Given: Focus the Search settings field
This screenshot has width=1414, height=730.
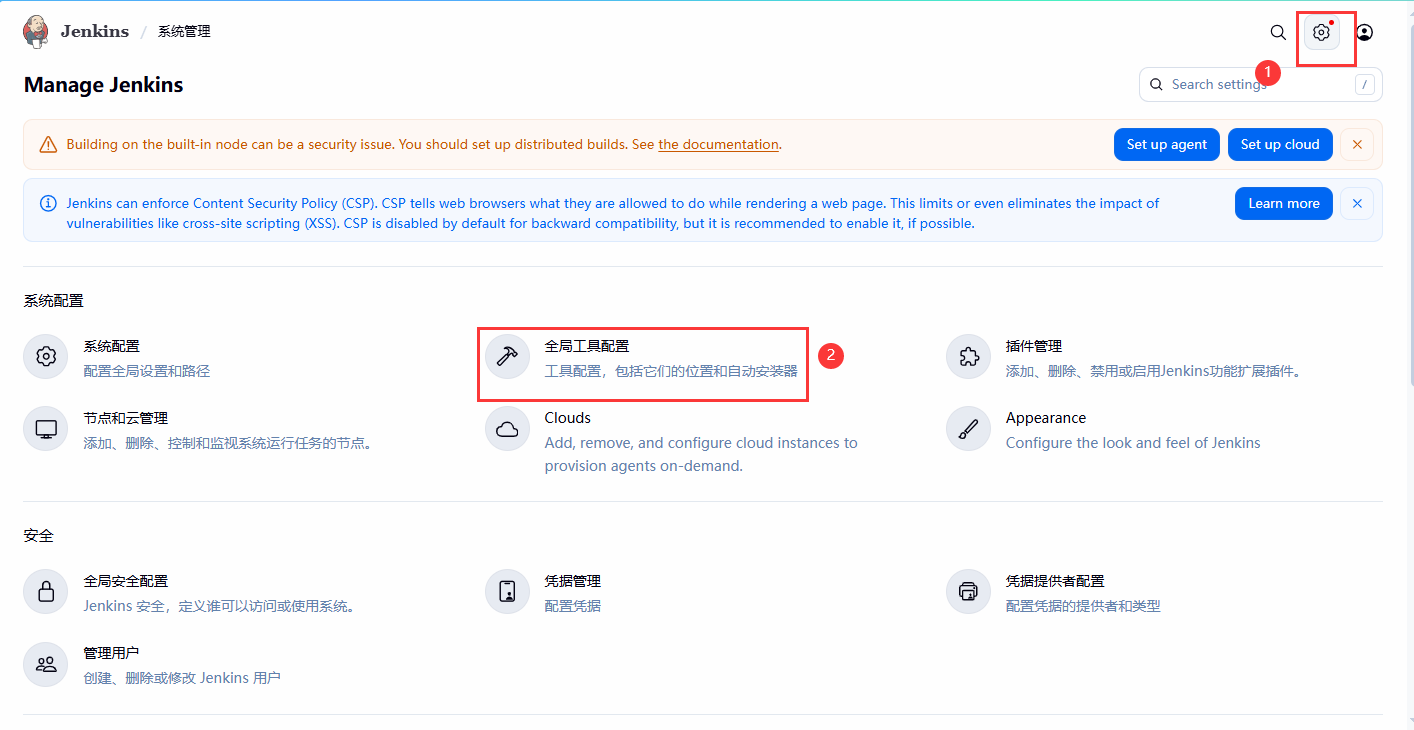Looking at the screenshot, I should click(1261, 84).
